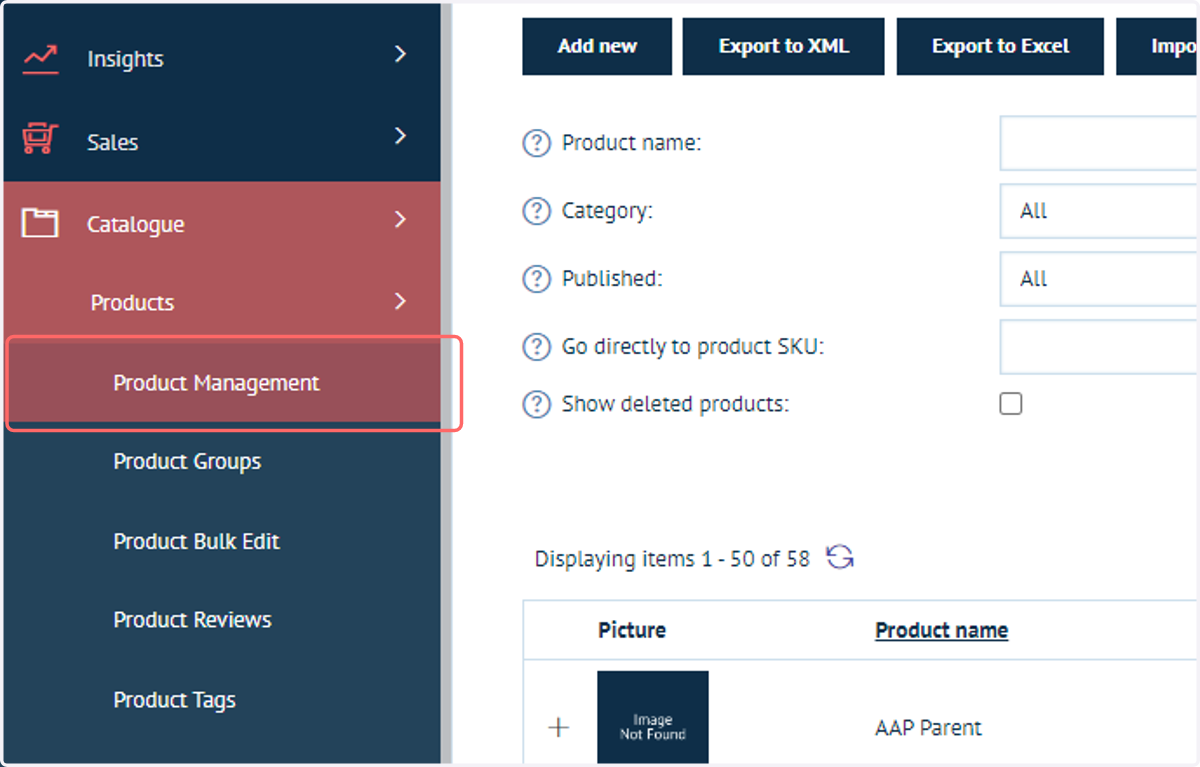Click the Insights chart icon

(x=40, y=58)
